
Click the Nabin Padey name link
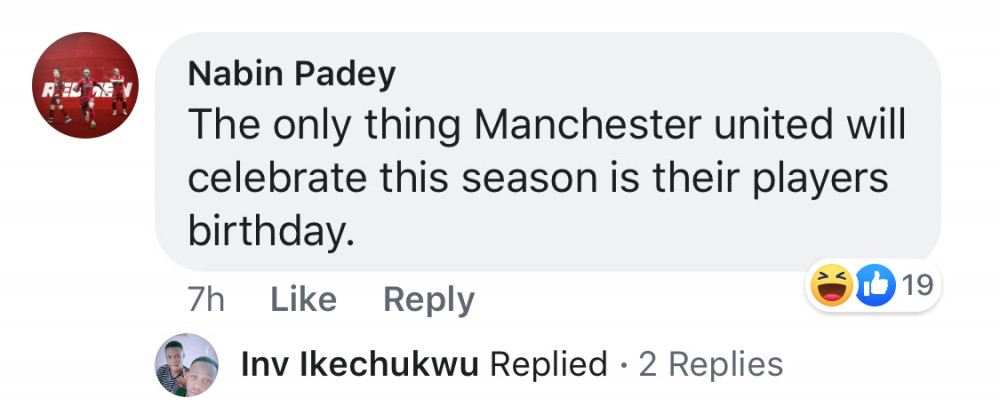click(x=291, y=73)
